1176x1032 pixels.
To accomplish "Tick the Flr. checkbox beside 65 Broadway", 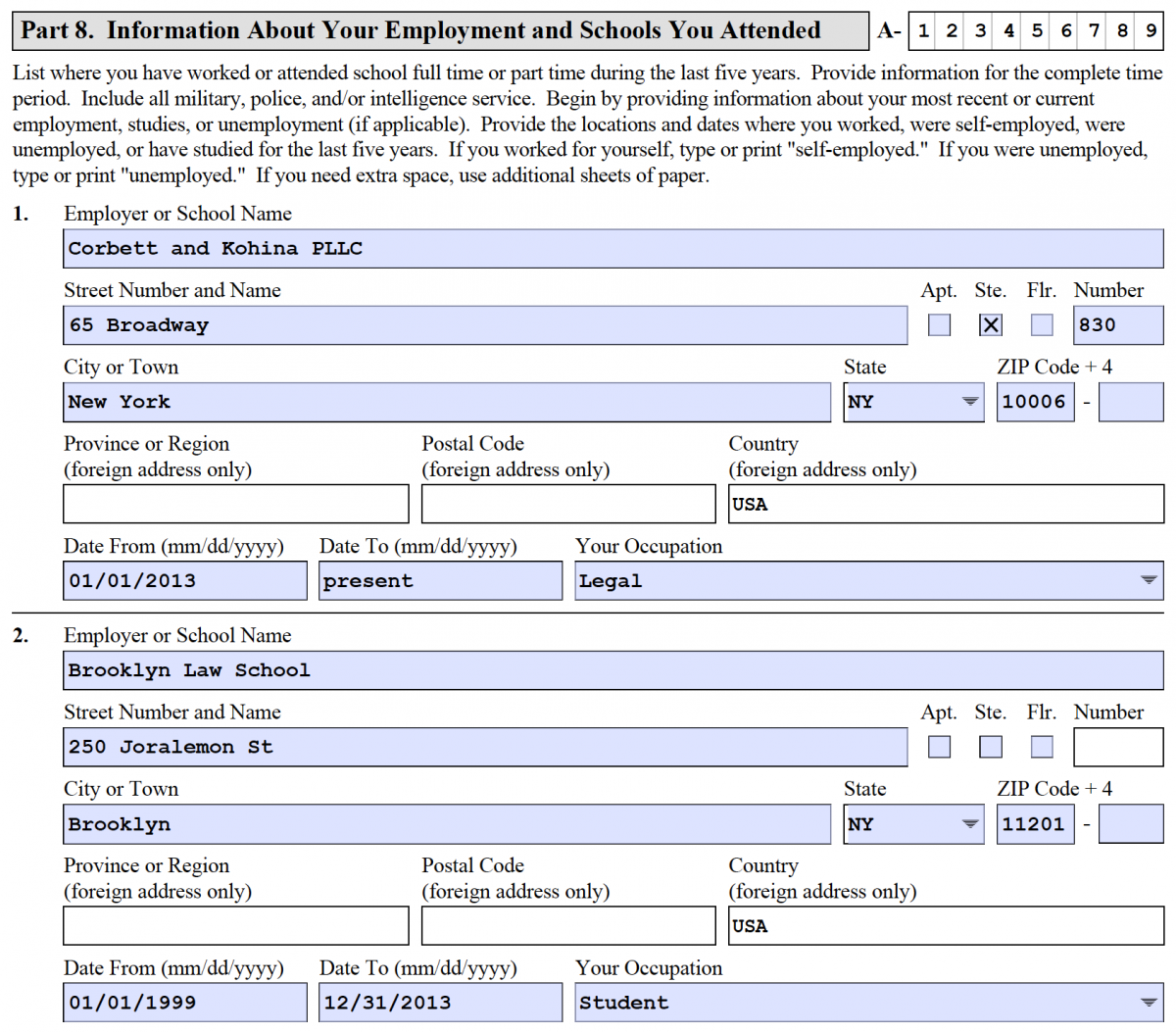I will tap(1042, 325).
